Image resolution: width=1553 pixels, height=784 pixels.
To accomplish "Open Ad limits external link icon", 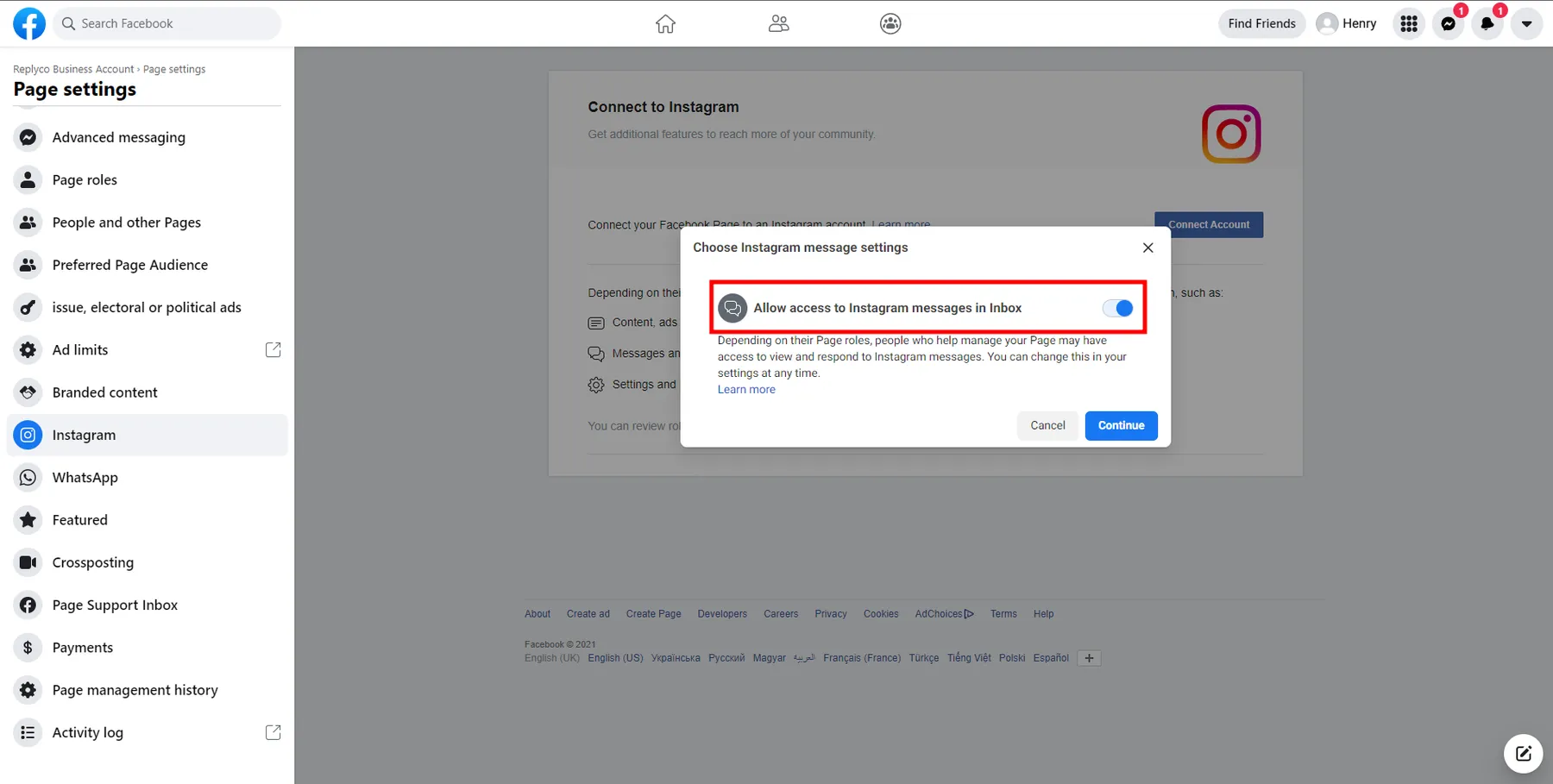I will click(x=274, y=349).
